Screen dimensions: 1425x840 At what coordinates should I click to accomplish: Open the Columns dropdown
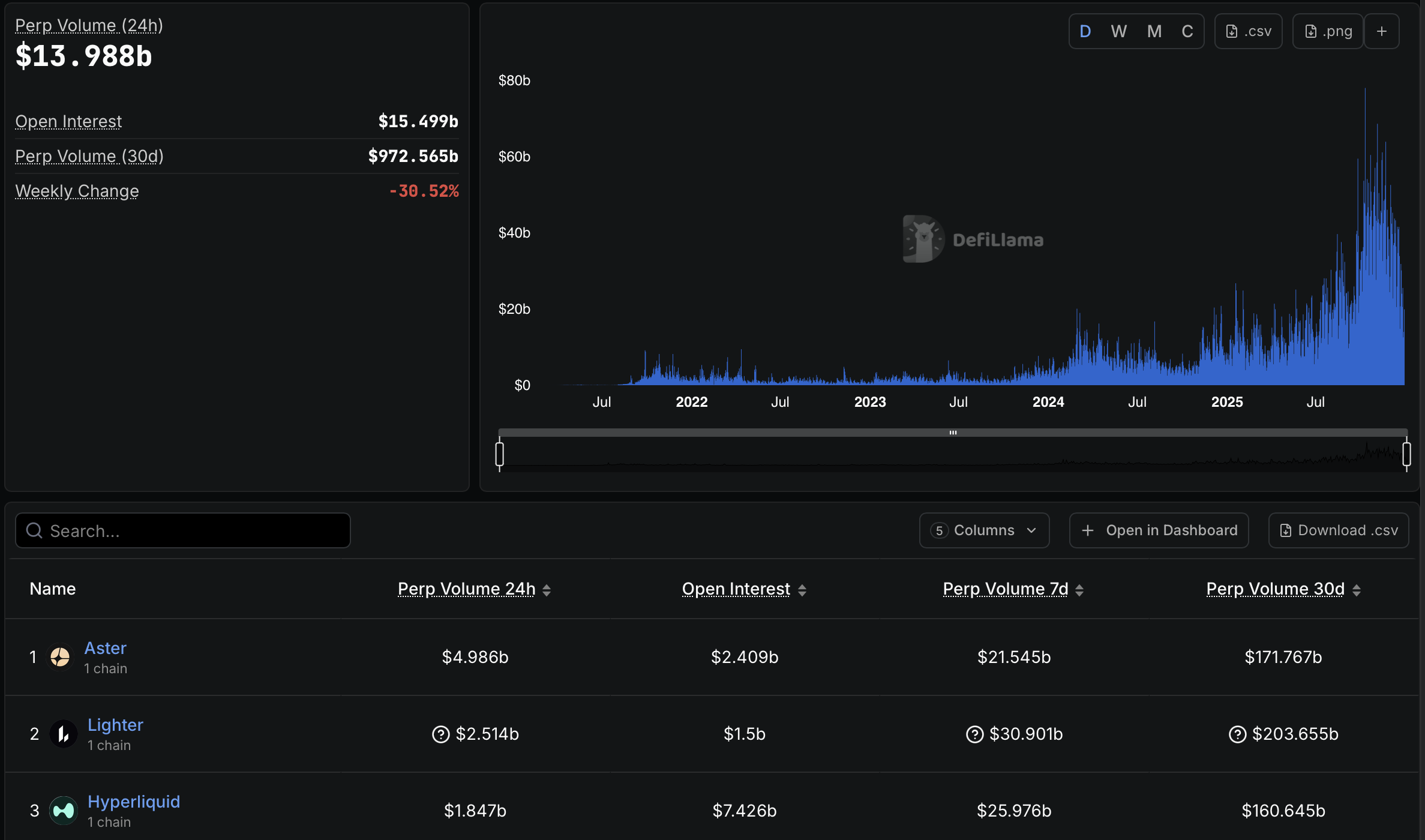tap(983, 530)
